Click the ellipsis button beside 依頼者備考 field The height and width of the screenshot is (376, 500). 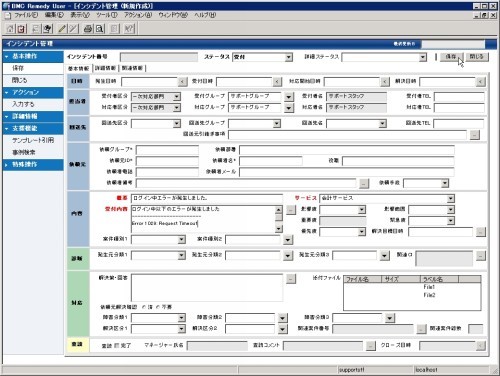point(364,183)
